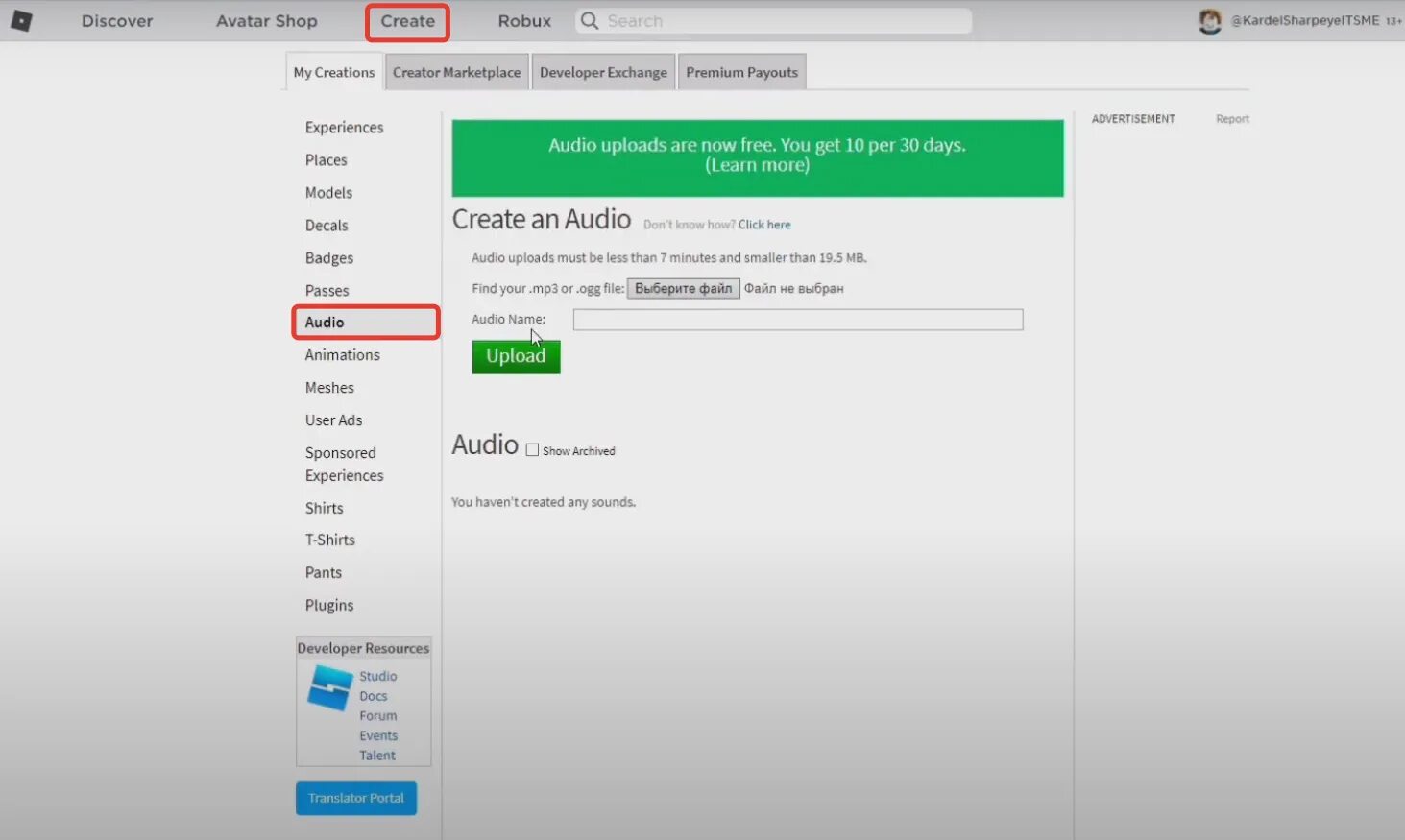
Task: Click the Audio Name input field
Action: pyautogui.click(x=798, y=319)
